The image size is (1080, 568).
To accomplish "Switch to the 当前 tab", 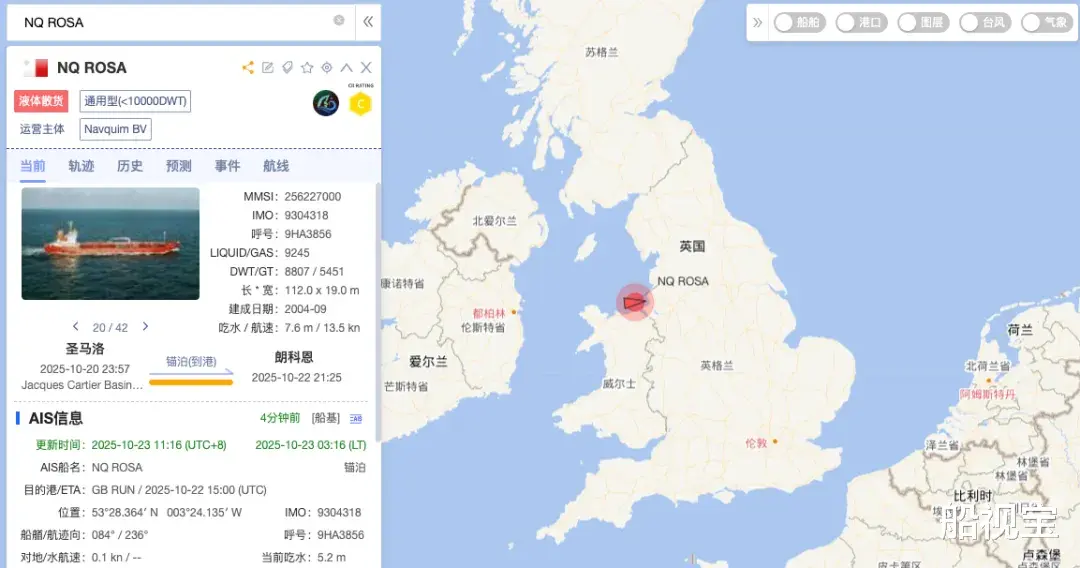I will 32,166.
